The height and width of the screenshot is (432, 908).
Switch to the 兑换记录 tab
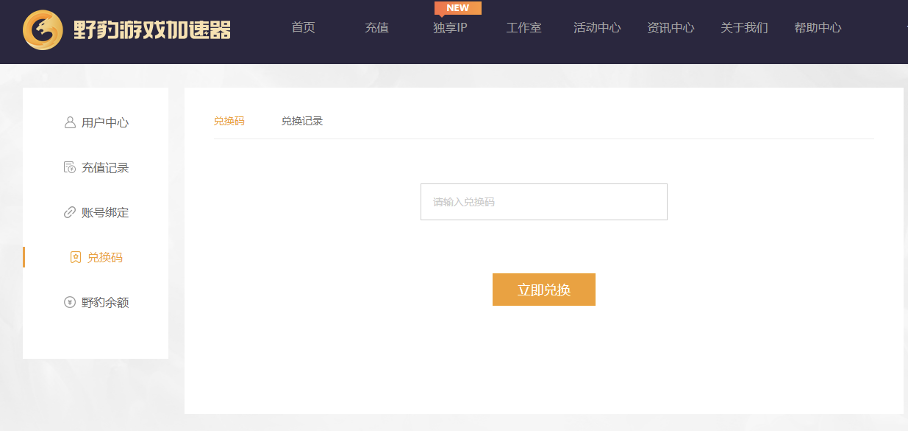[302, 121]
